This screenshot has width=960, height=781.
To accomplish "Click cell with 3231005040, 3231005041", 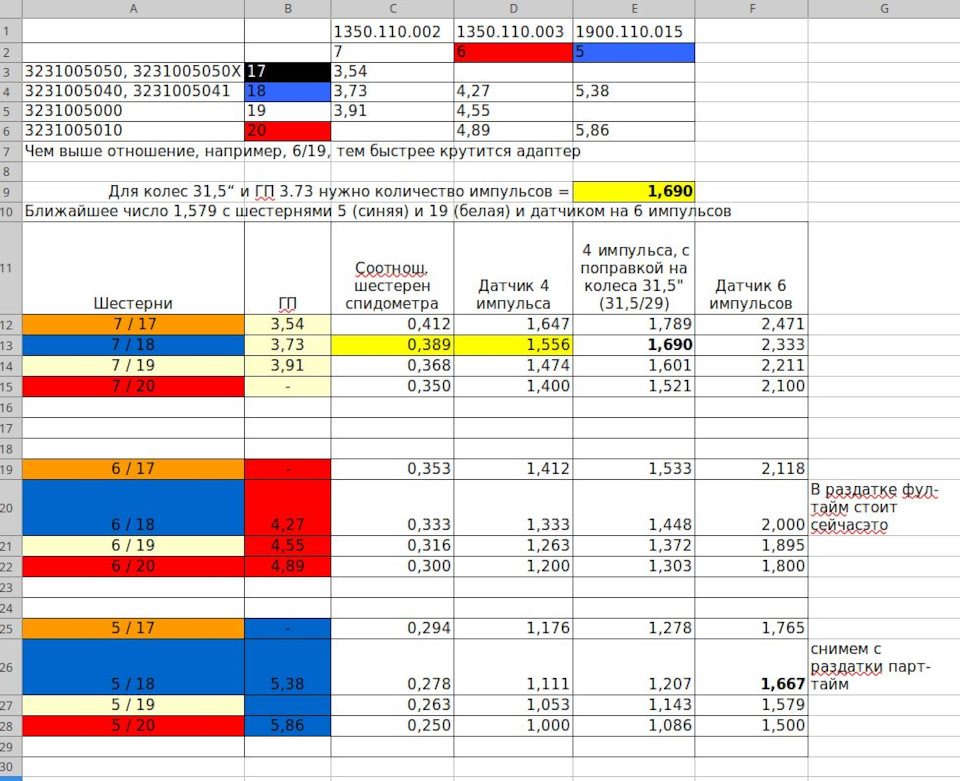I will (x=133, y=91).
